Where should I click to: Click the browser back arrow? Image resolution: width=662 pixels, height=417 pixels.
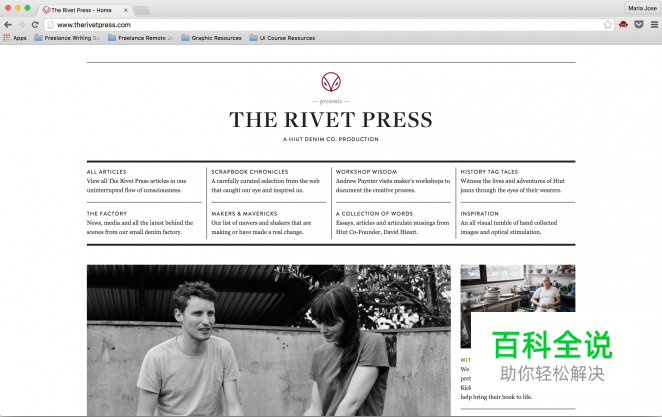click(x=8, y=24)
